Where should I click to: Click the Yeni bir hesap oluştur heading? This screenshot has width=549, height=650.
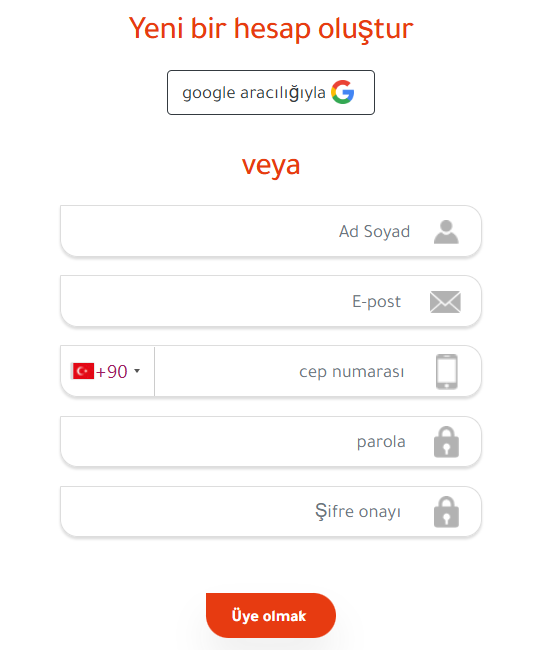(271, 29)
